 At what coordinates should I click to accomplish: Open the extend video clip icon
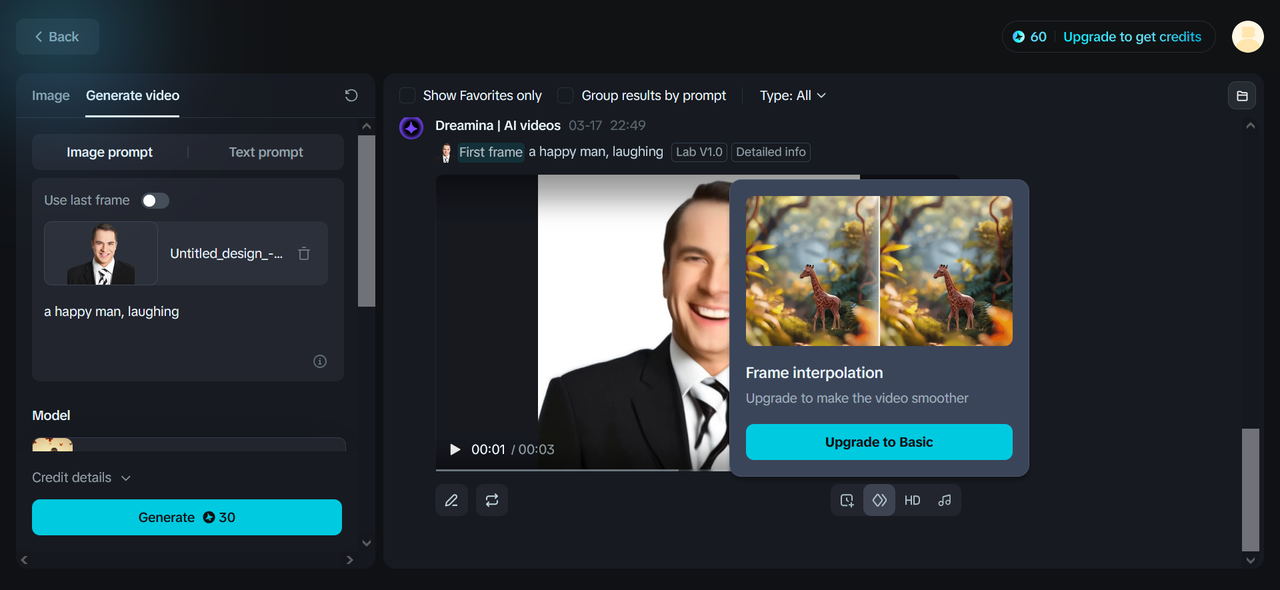point(846,499)
